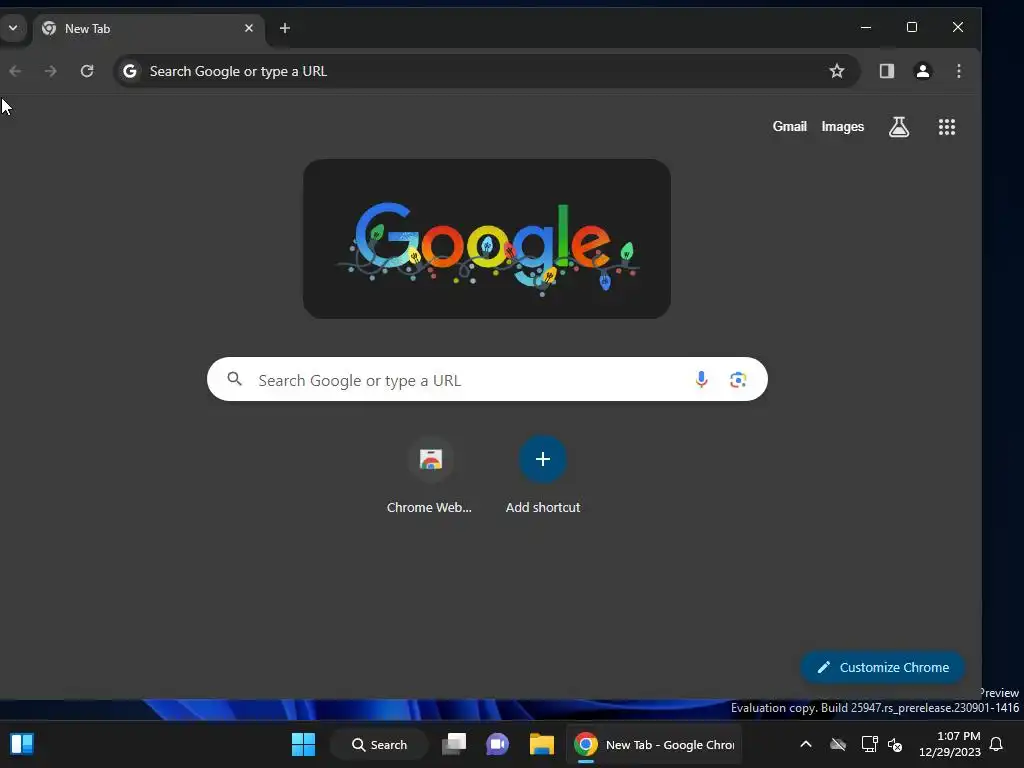Open the Chrome three-dot menu
The image size is (1024, 768).
pos(959,71)
